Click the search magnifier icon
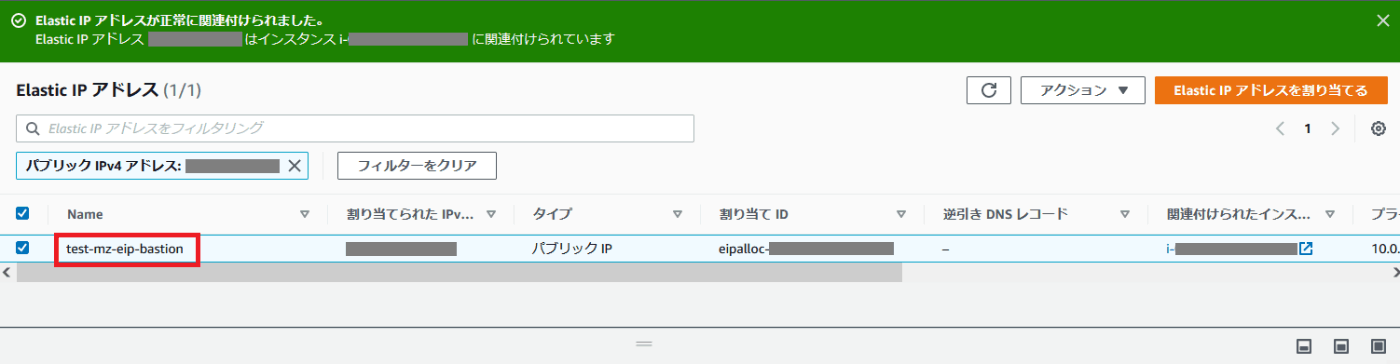 32,128
